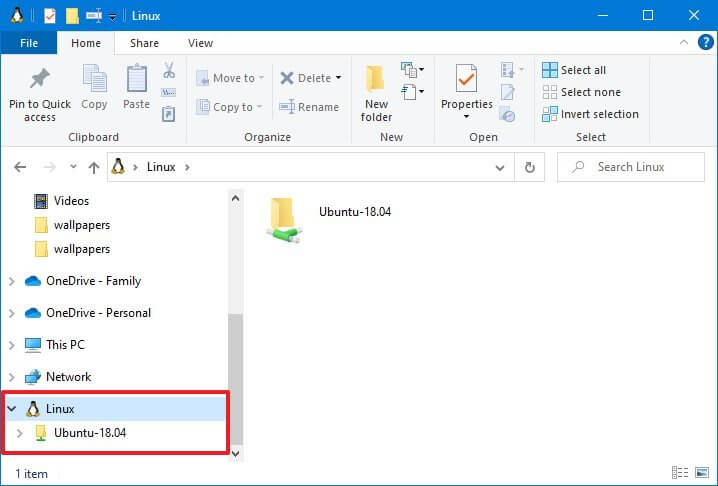Click the Search Linux field
Viewport: 718px width, 486px height.
pyautogui.click(x=631, y=167)
